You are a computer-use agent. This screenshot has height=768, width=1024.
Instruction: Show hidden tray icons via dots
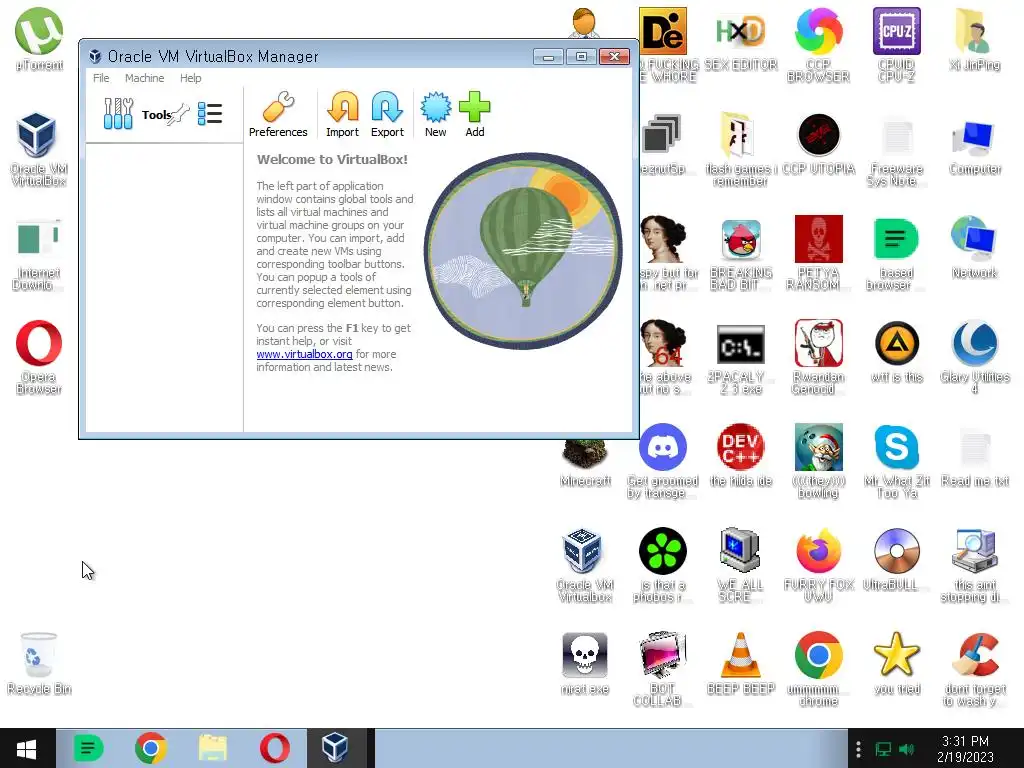click(x=858, y=749)
